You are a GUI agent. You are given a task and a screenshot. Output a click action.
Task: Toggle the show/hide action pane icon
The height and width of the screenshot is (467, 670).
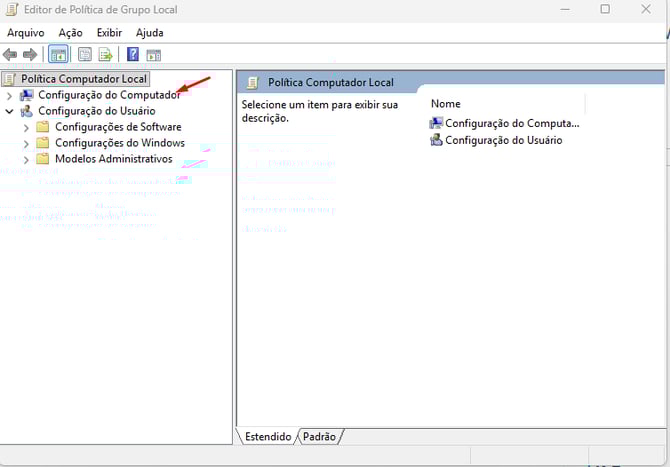point(153,54)
